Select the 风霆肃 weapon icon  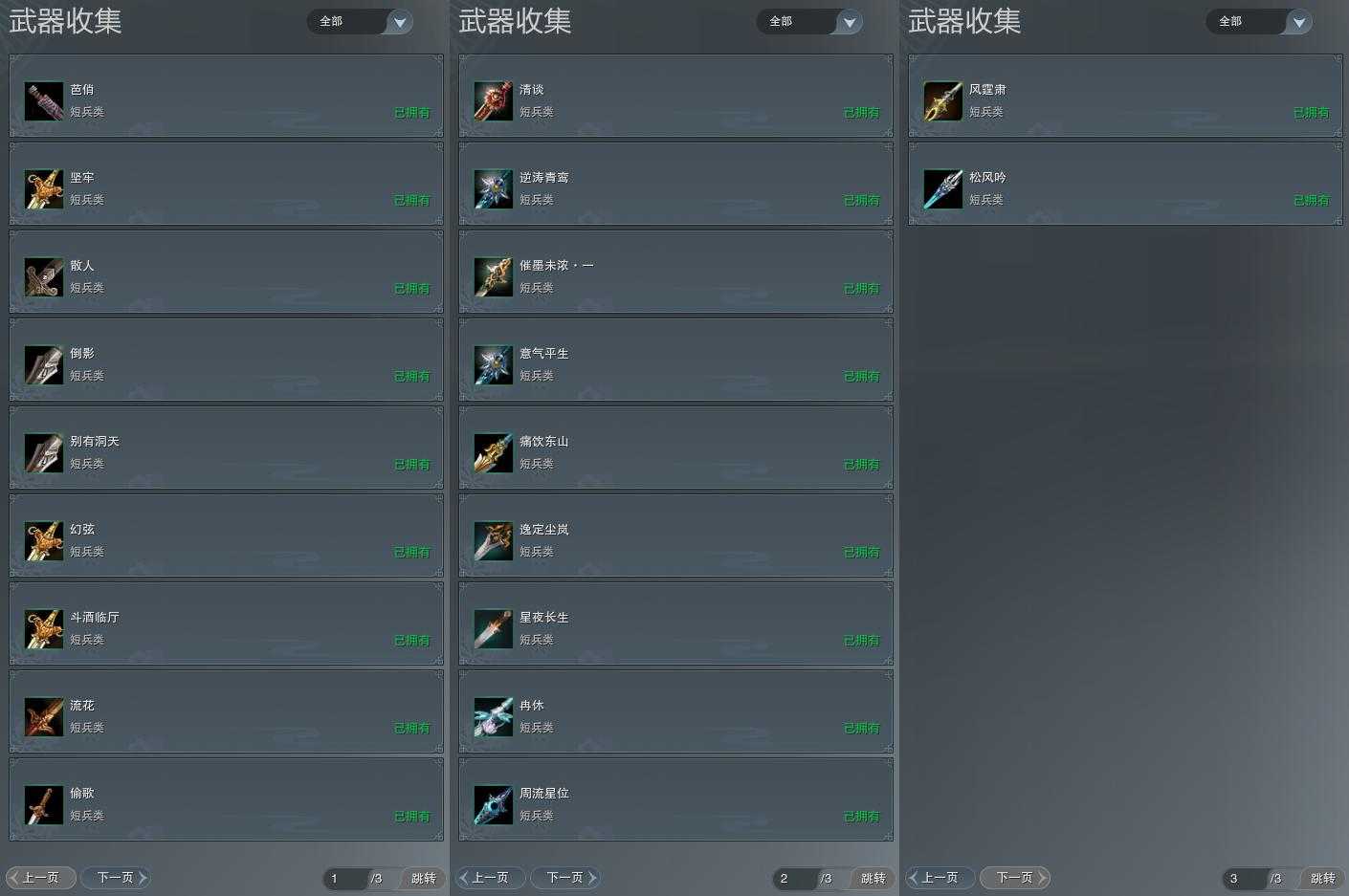coord(943,100)
